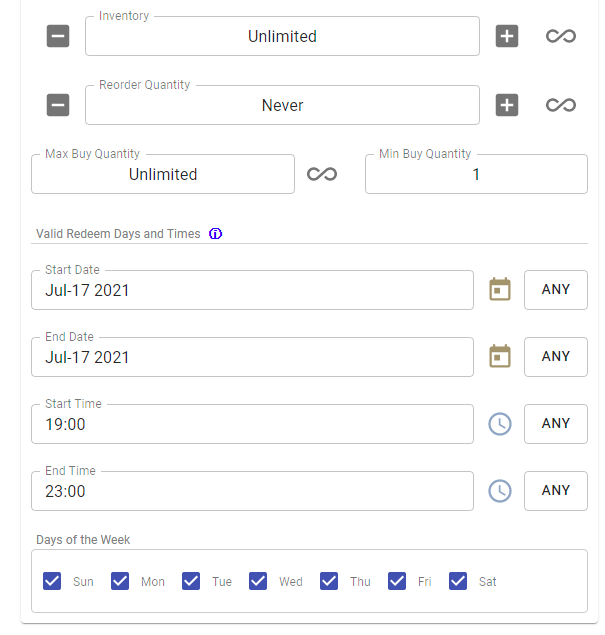Image resolution: width=605 pixels, height=635 pixels.
Task: Focus the Min Buy Quantity field
Action: click(x=476, y=175)
